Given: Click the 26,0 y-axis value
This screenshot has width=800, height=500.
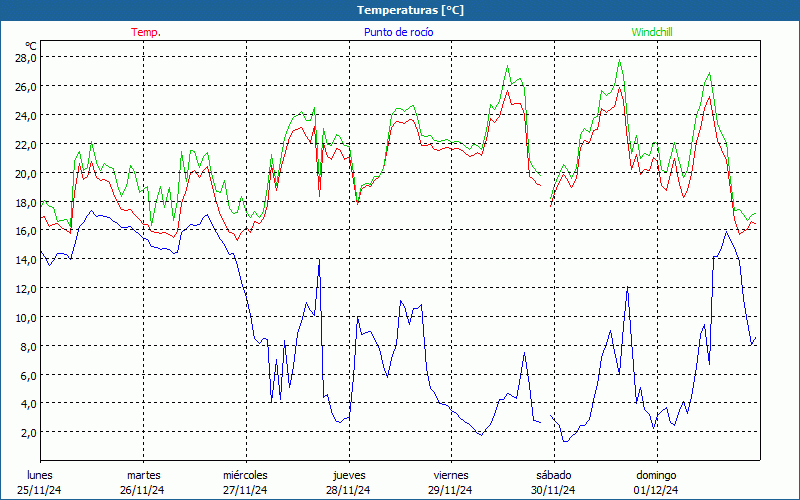Looking at the screenshot, I should tap(26, 86).
